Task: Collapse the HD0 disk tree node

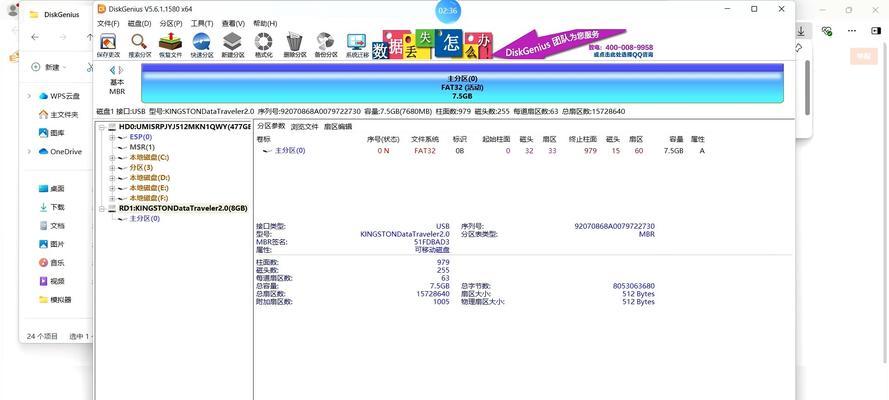Action: point(102,127)
